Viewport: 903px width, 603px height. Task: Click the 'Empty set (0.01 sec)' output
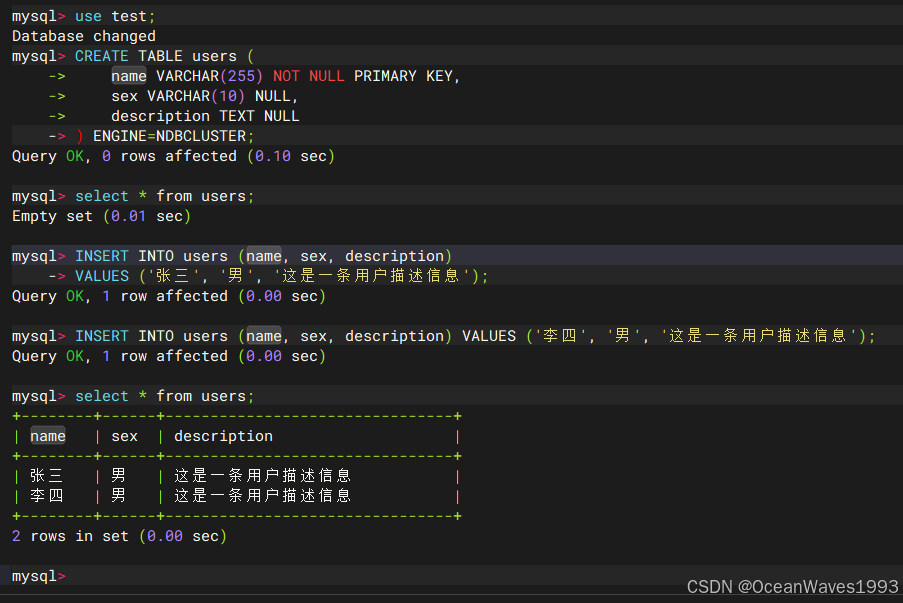(101, 217)
